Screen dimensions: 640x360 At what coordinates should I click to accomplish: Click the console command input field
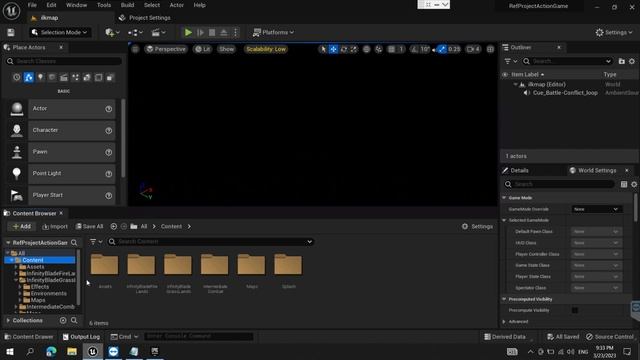pos(198,337)
